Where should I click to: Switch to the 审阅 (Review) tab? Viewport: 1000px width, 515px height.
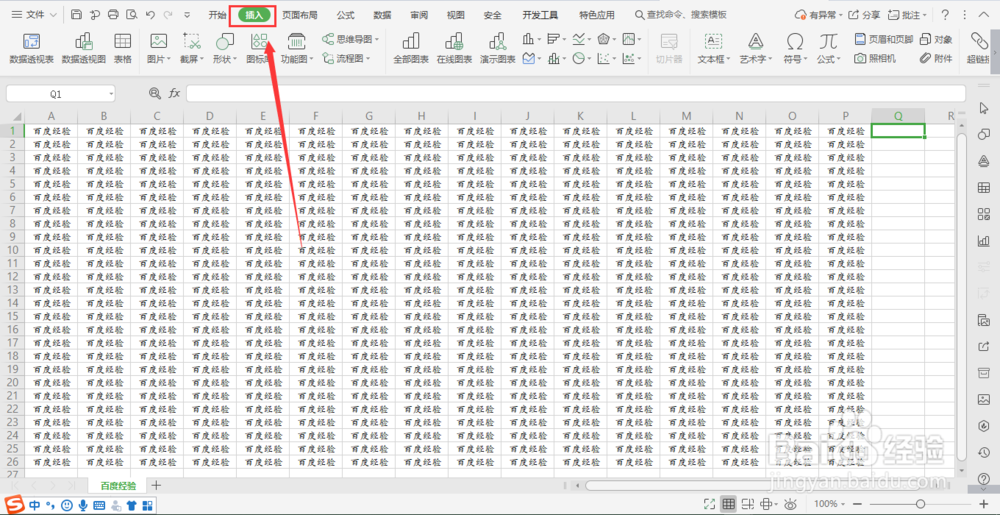(x=419, y=15)
